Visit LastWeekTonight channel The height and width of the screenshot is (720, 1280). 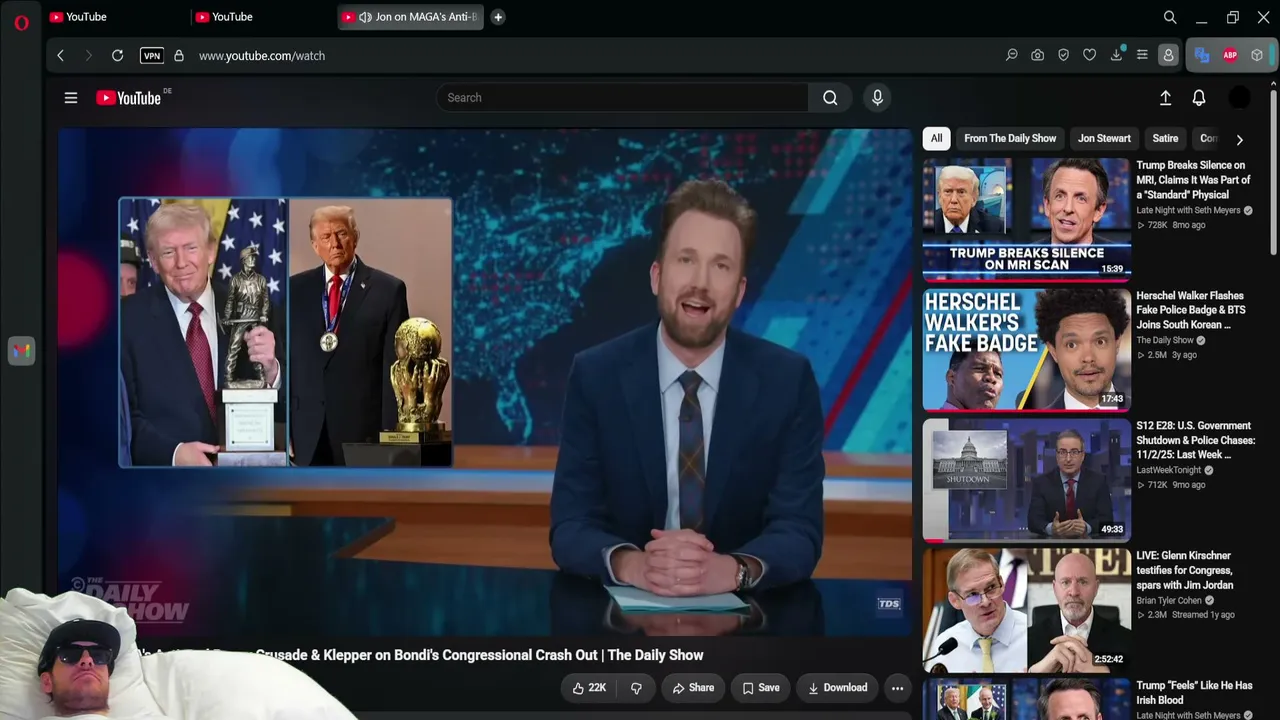(1169, 471)
